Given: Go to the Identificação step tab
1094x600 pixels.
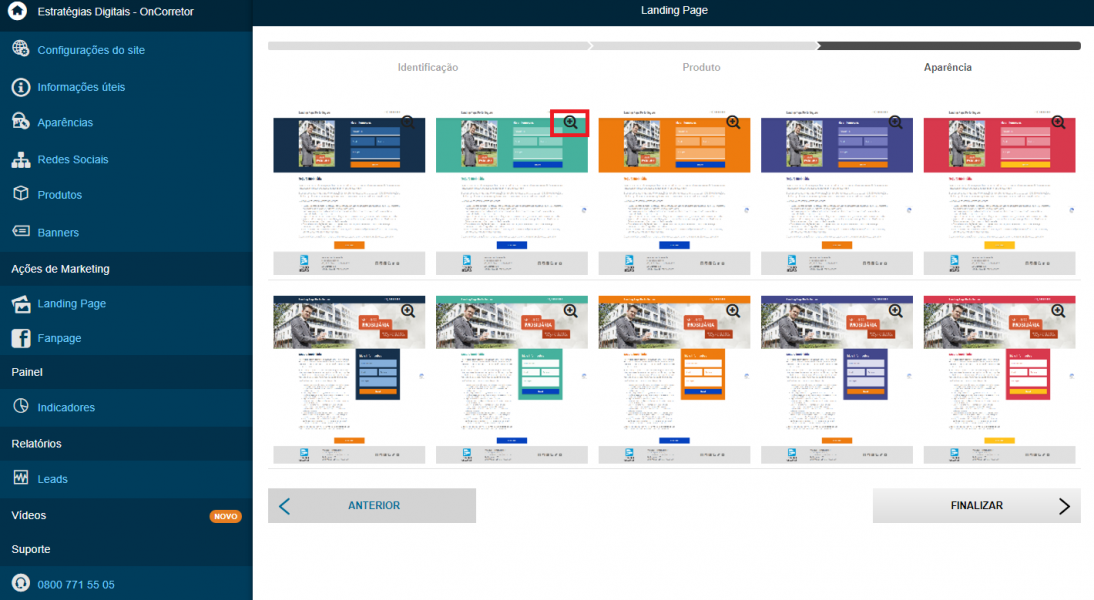Looking at the screenshot, I should (x=428, y=68).
